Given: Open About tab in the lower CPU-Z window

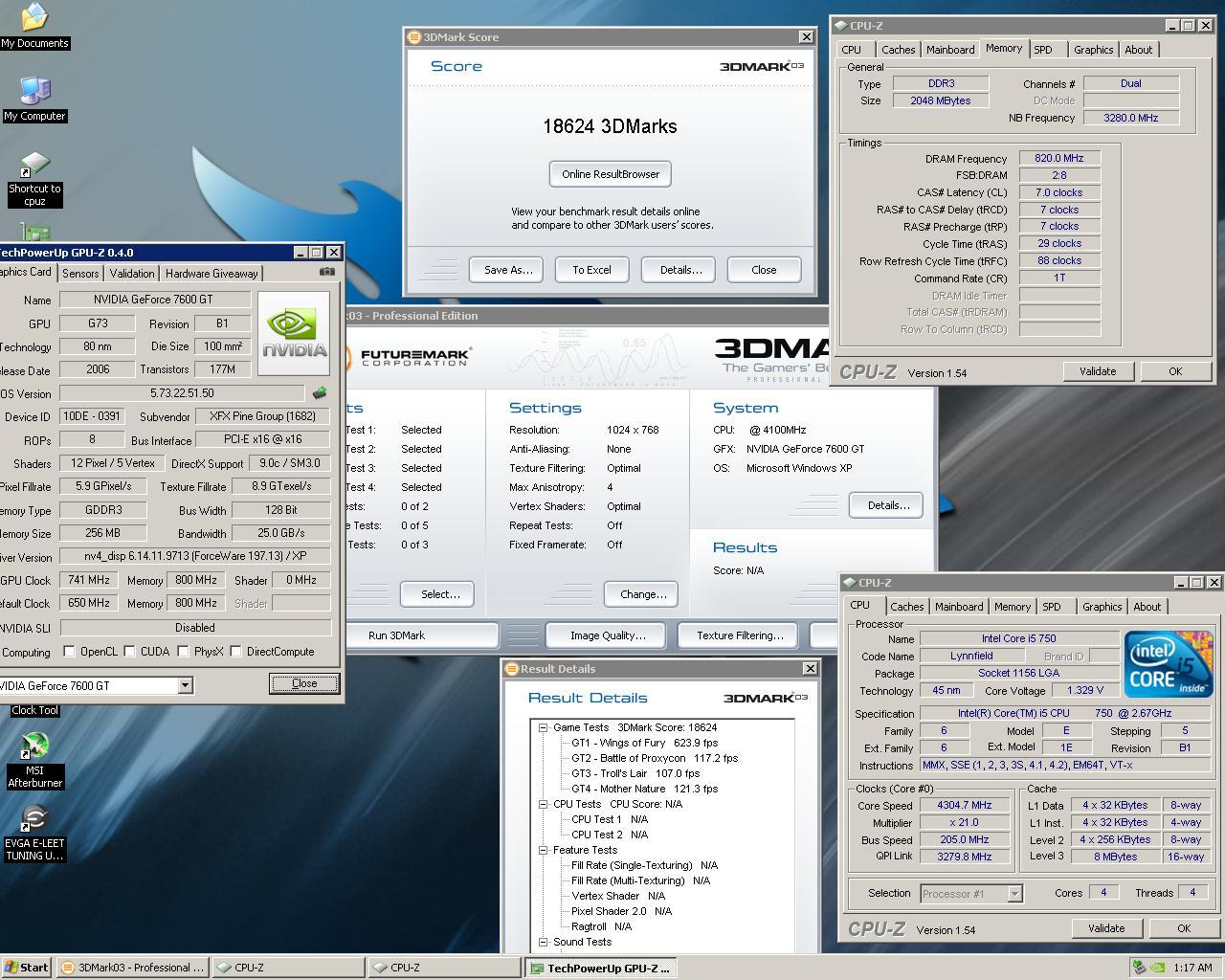Looking at the screenshot, I should click(x=1147, y=607).
